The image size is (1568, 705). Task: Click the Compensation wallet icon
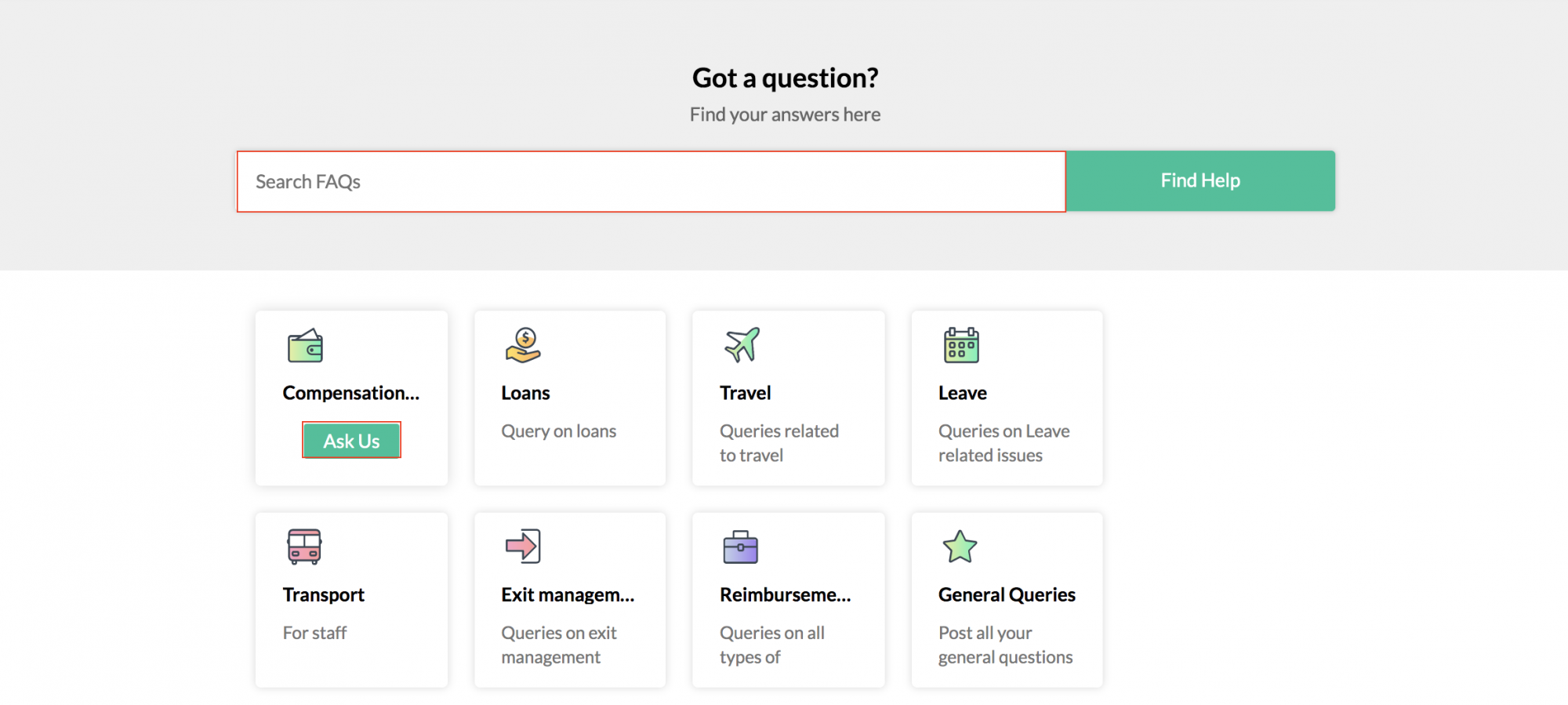[305, 345]
